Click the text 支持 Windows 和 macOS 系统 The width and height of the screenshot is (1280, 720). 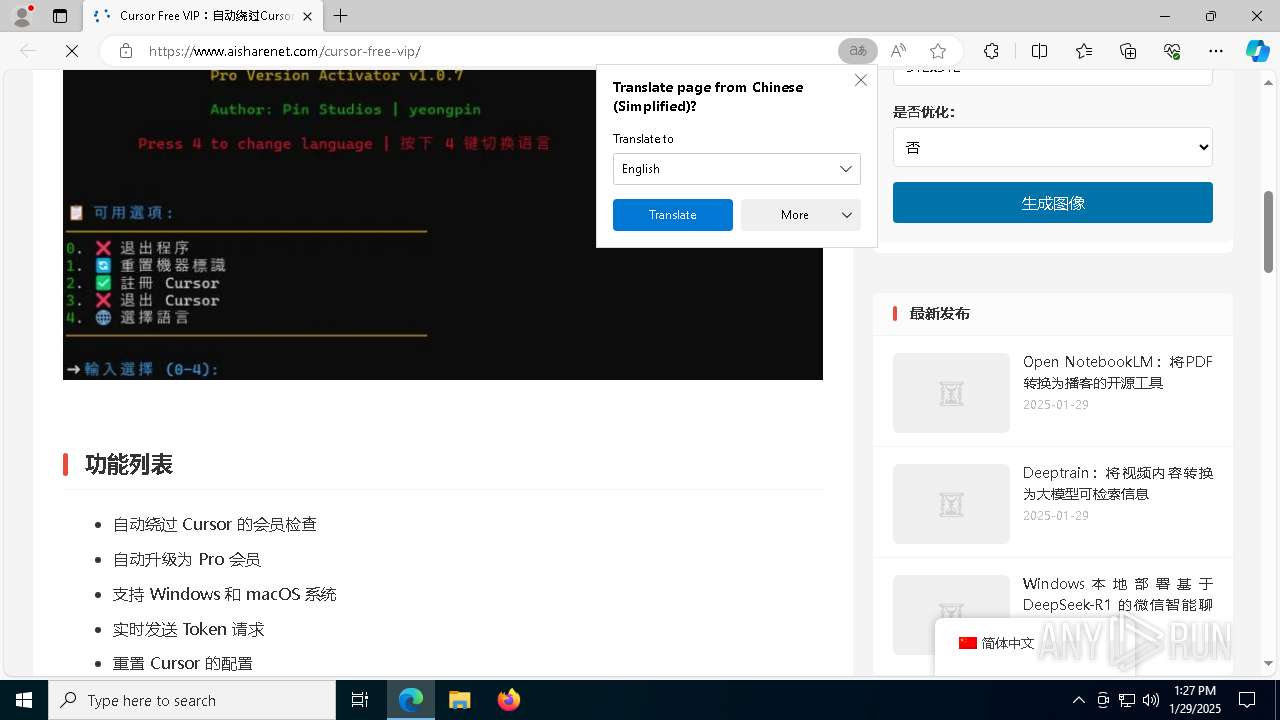(x=225, y=594)
